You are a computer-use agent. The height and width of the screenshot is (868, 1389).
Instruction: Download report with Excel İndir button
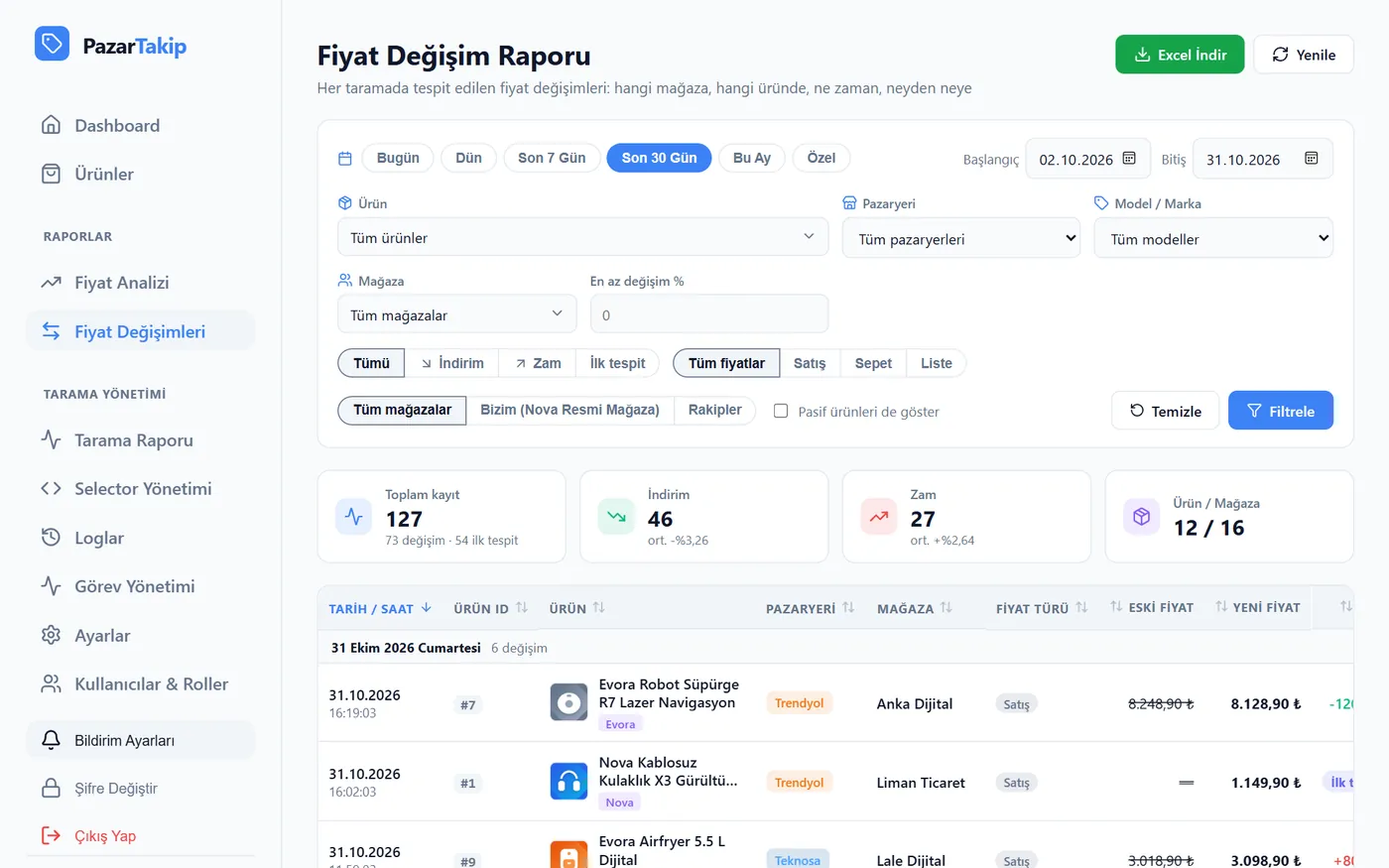point(1180,55)
